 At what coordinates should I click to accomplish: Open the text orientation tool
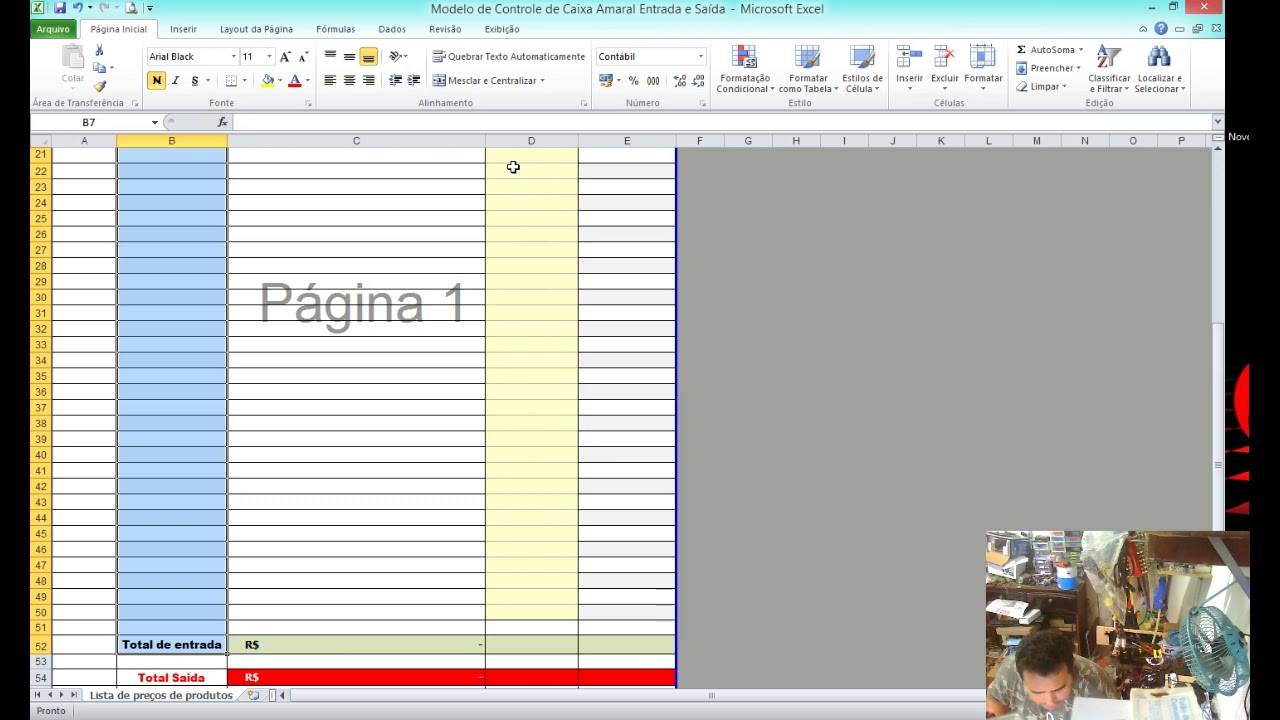tap(397, 56)
